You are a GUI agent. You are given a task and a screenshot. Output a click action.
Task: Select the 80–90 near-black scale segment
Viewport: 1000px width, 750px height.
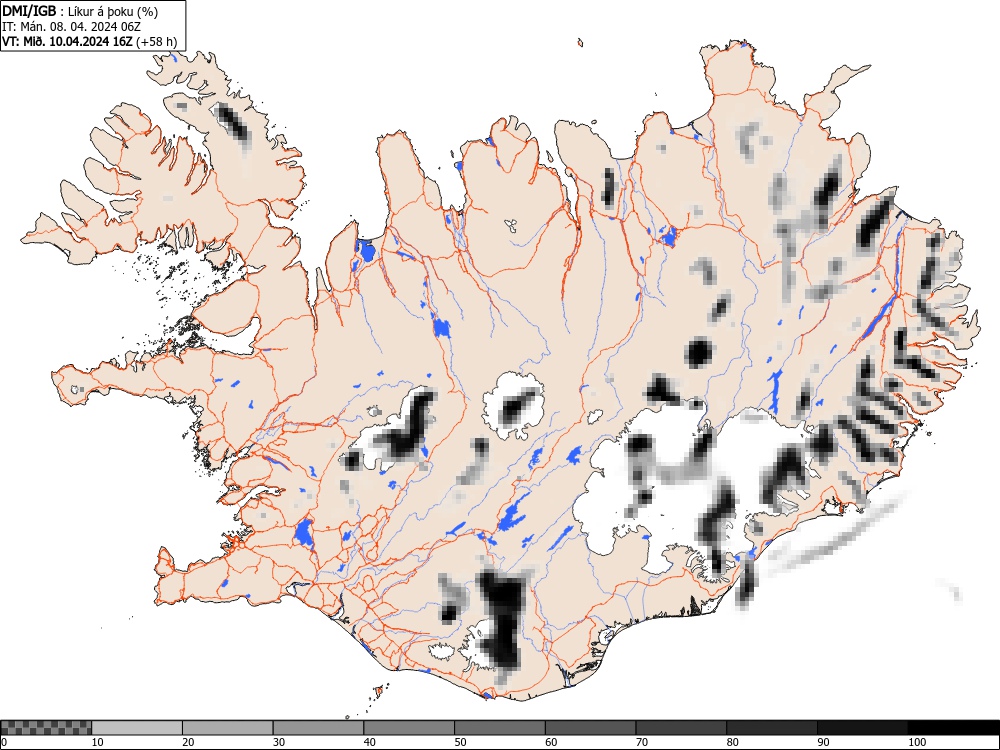[772, 728]
